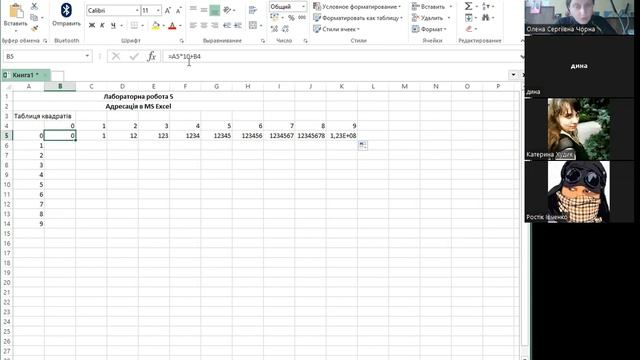Decrease decimal places
This screenshot has width=640, height=360.
[285, 29]
